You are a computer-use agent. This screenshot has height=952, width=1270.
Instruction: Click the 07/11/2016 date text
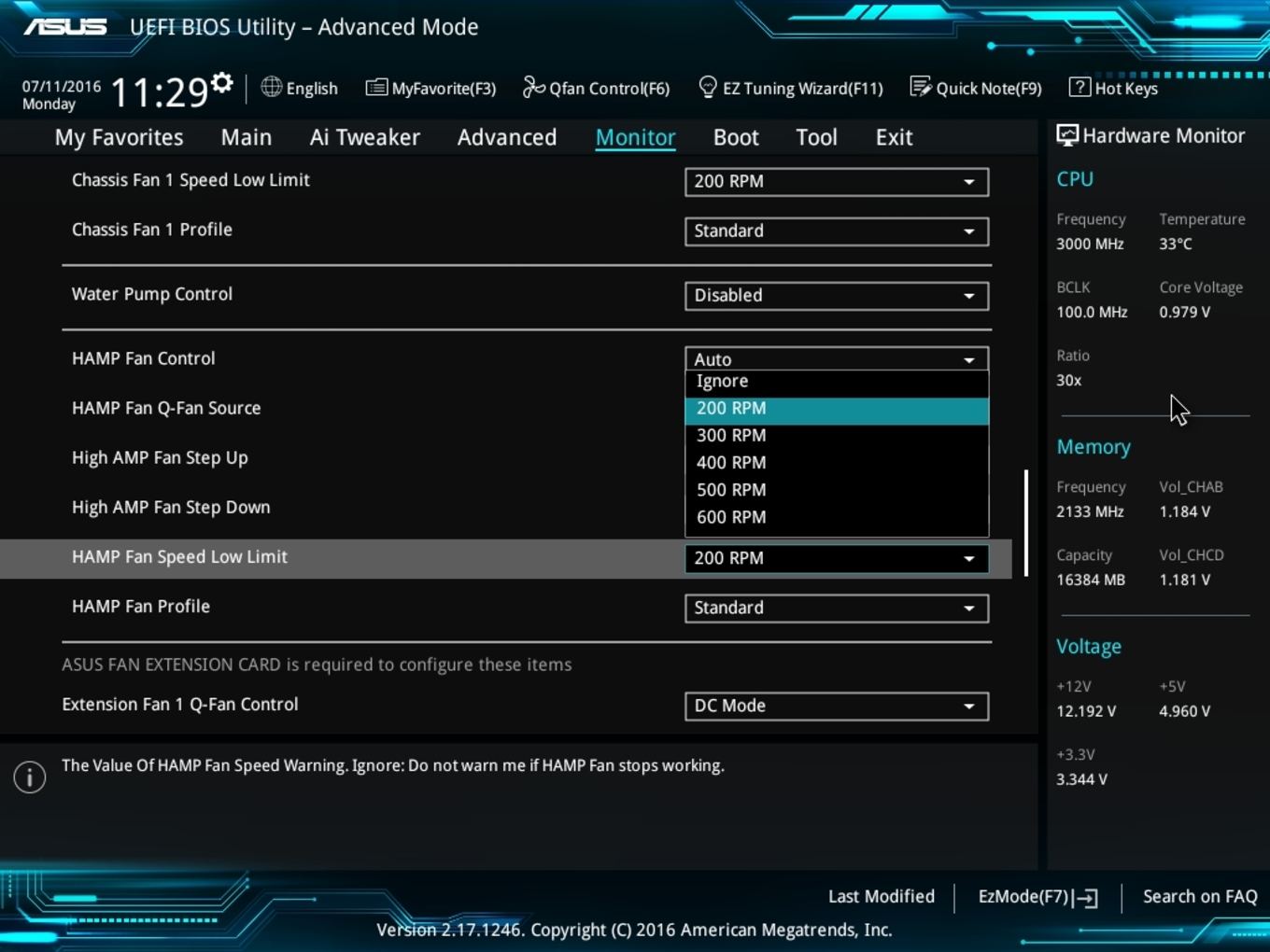point(62,86)
